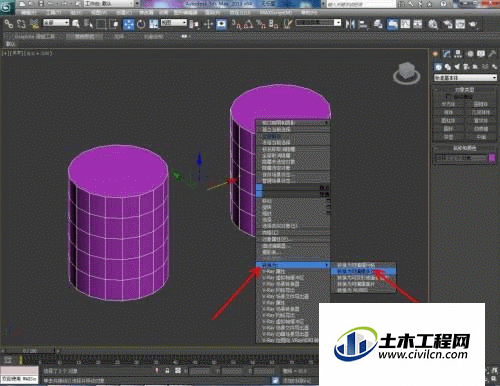The image size is (500, 386).
Task: Open the named selection sets dropdown
Action: point(318,23)
